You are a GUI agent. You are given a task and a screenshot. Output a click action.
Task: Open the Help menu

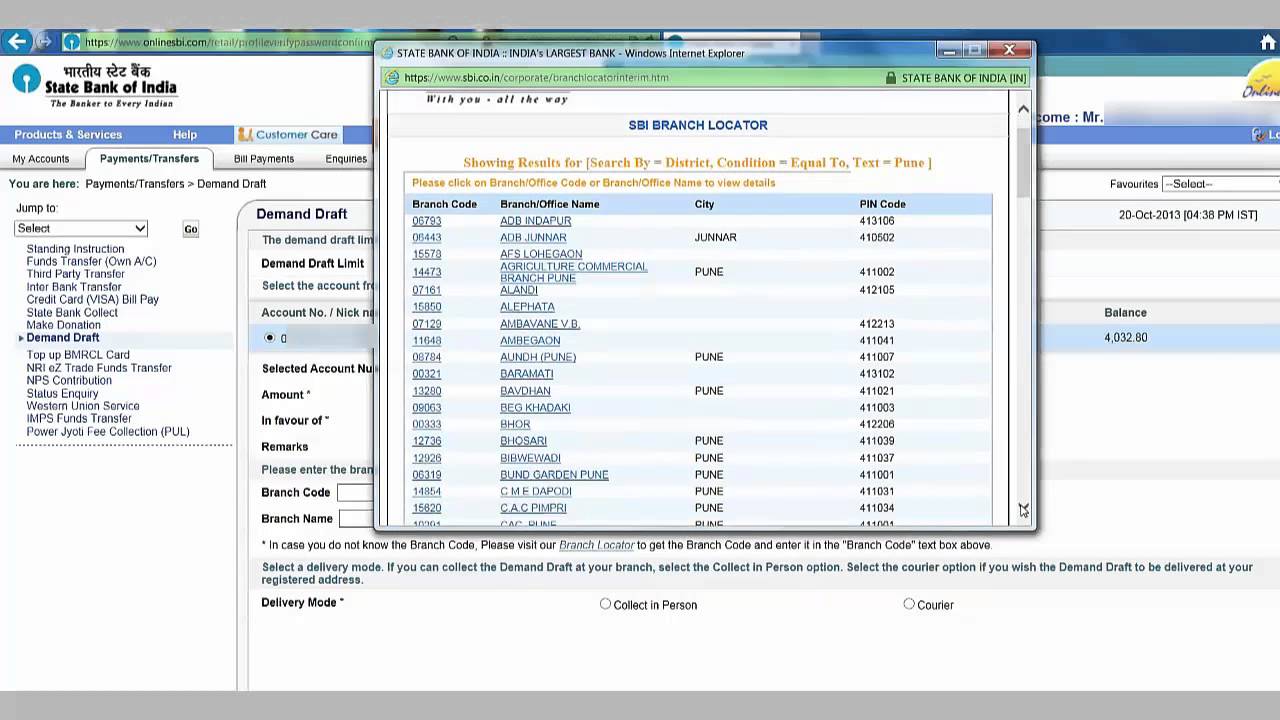[x=185, y=134]
